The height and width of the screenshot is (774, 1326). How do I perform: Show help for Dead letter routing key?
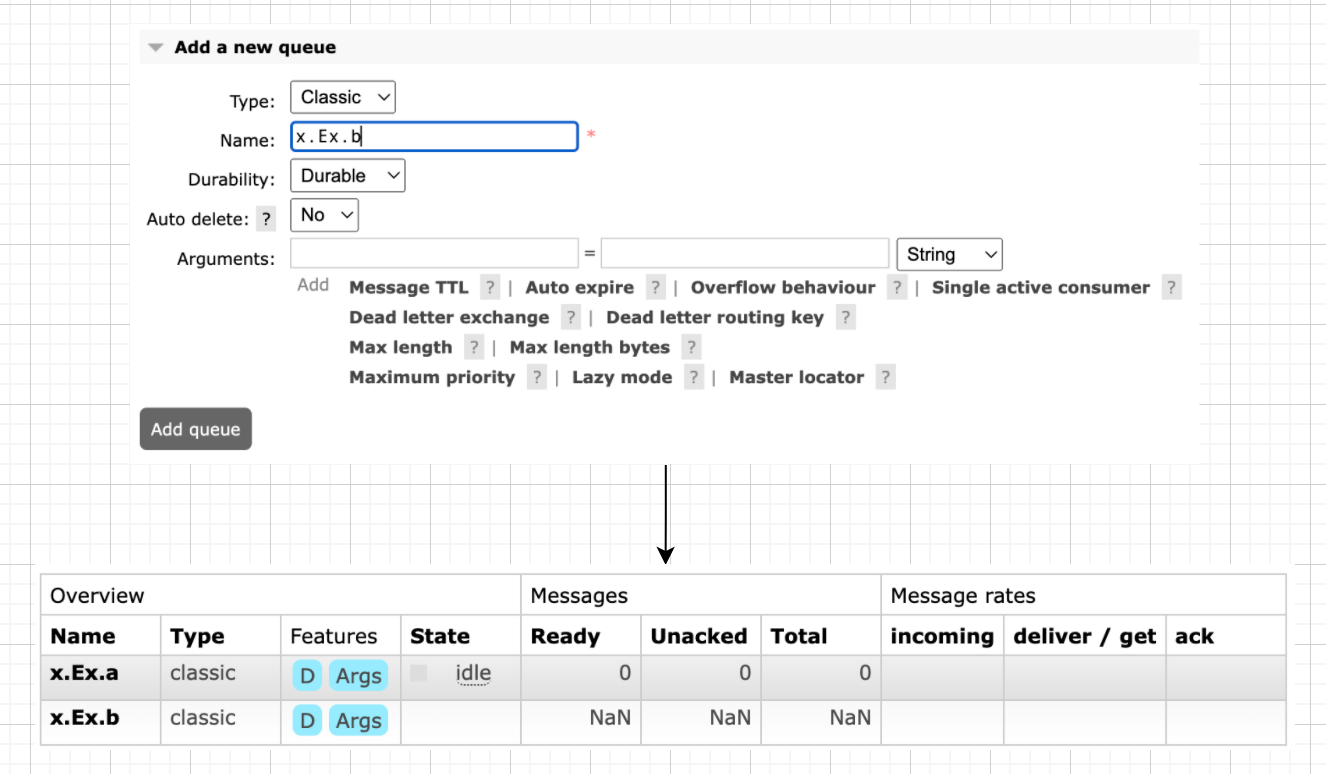(846, 318)
